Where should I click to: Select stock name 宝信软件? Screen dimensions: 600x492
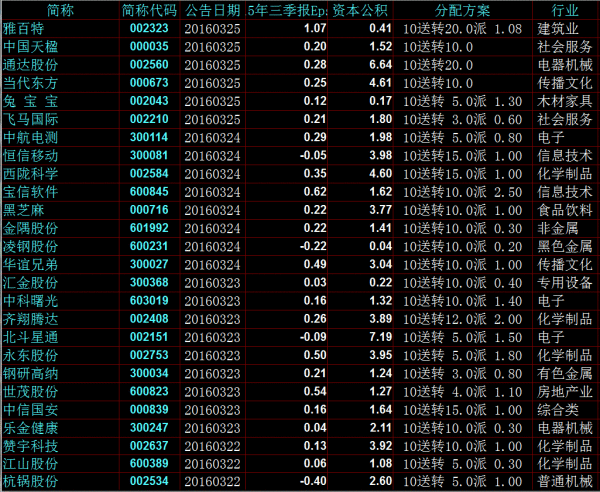[31, 192]
